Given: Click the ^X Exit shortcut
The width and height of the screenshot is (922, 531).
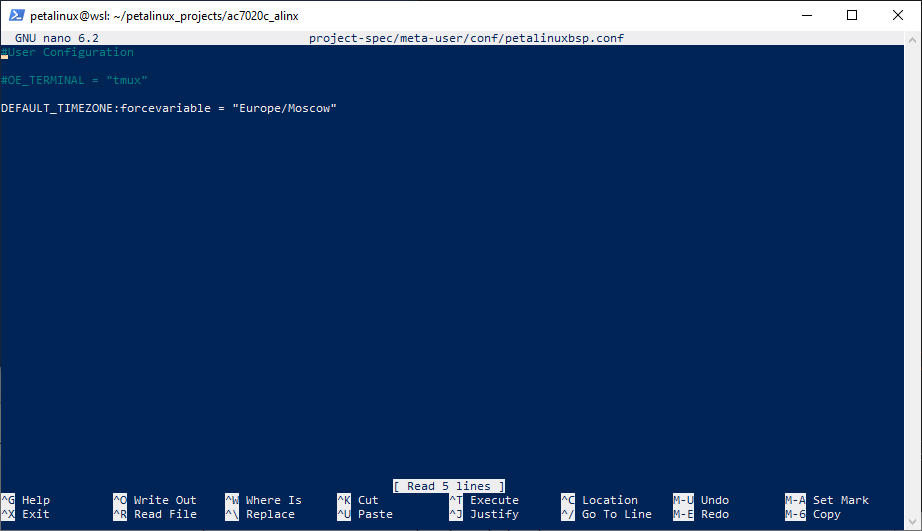Looking at the screenshot, I should [x=26, y=514].
